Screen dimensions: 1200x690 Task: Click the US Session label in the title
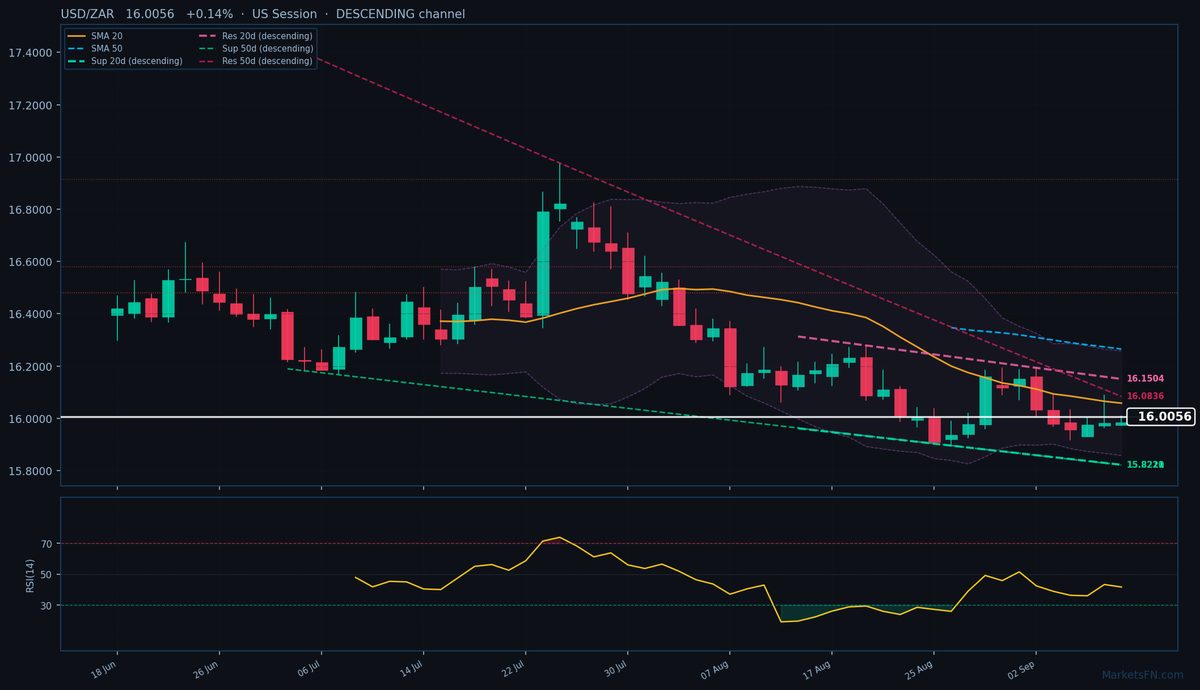pos(284,14)
